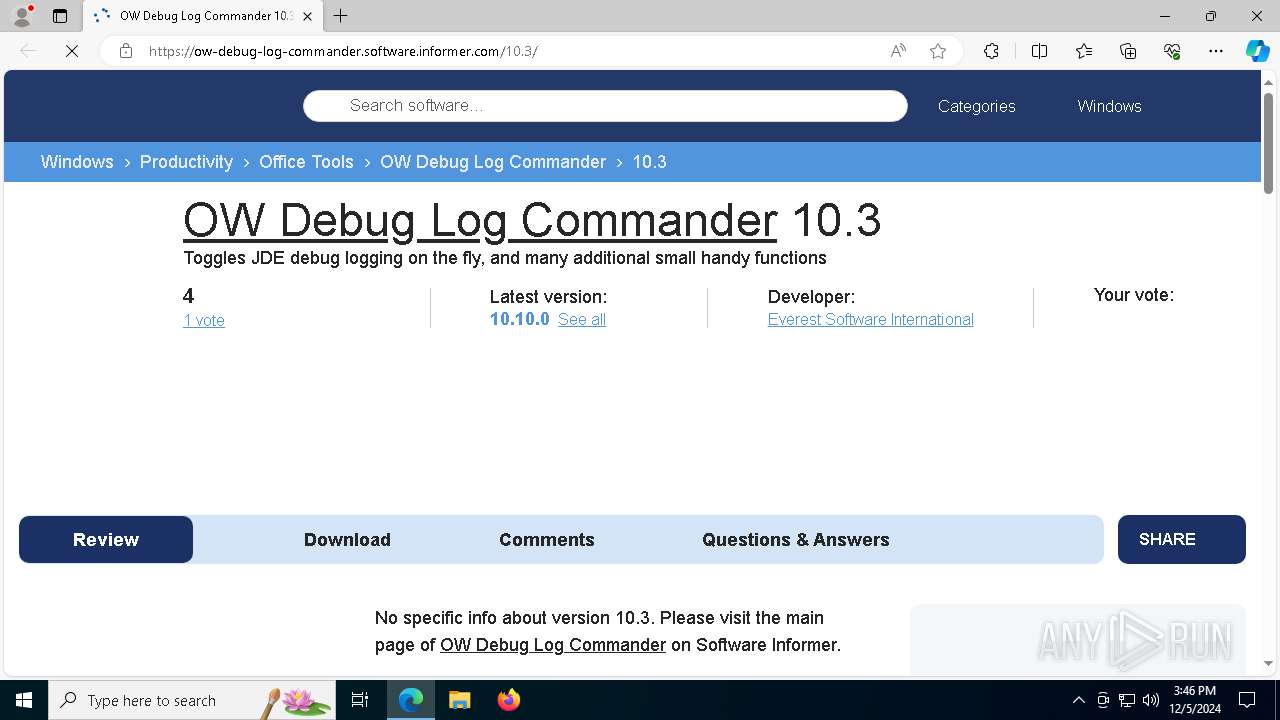The height and width of the screenshot is (720, 1280).
Task: Open the tab actions menu icon
Action: pos(60,16)
